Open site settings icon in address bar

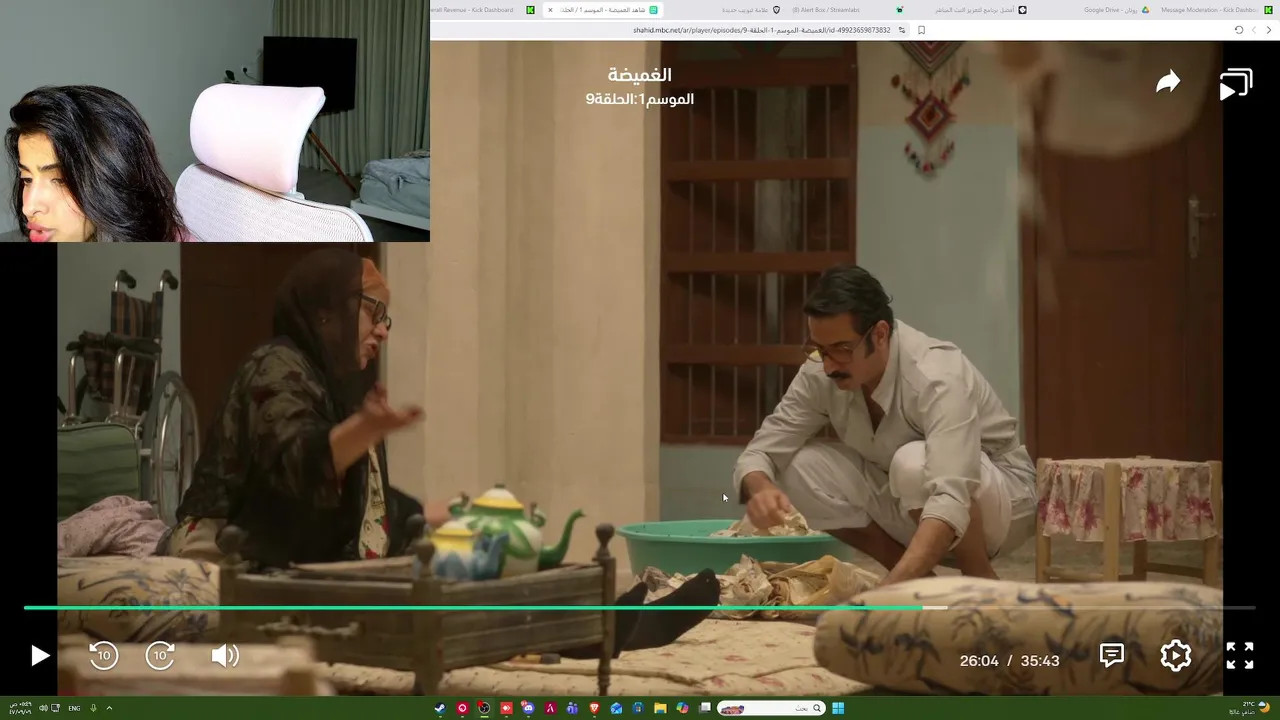click(x=901, y=30)
